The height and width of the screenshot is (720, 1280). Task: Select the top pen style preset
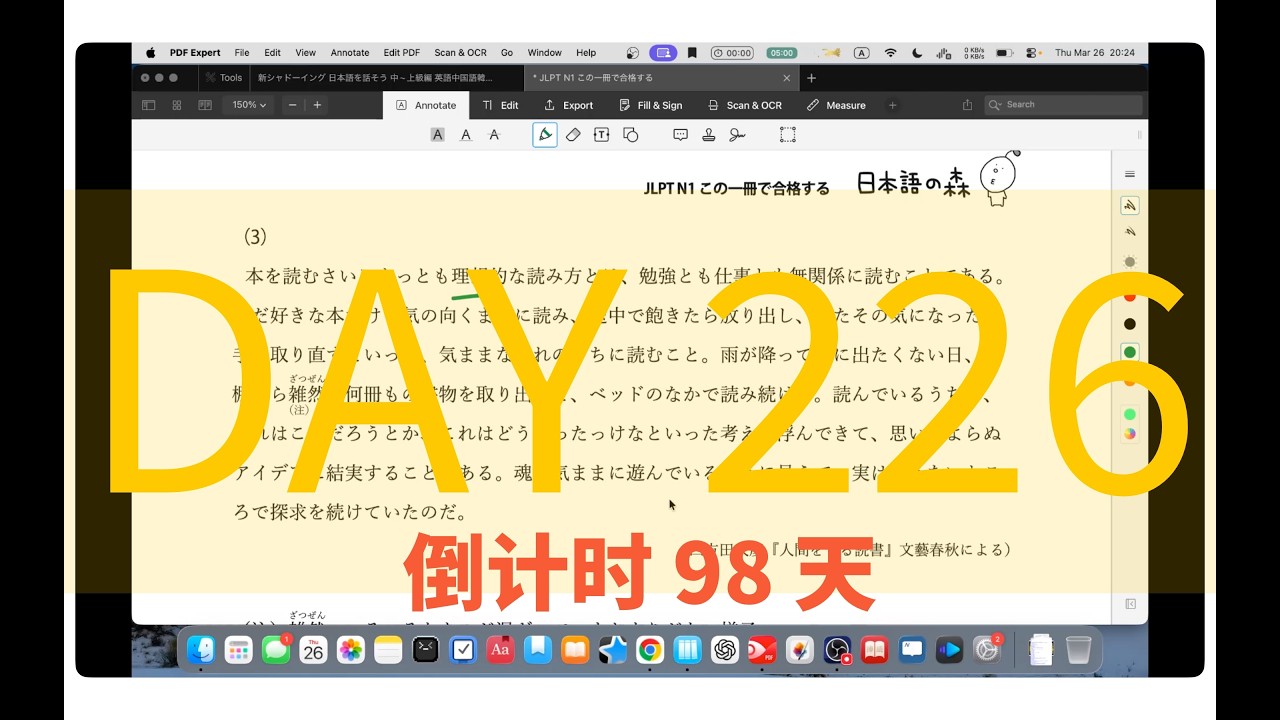[x=1130, y=205]
